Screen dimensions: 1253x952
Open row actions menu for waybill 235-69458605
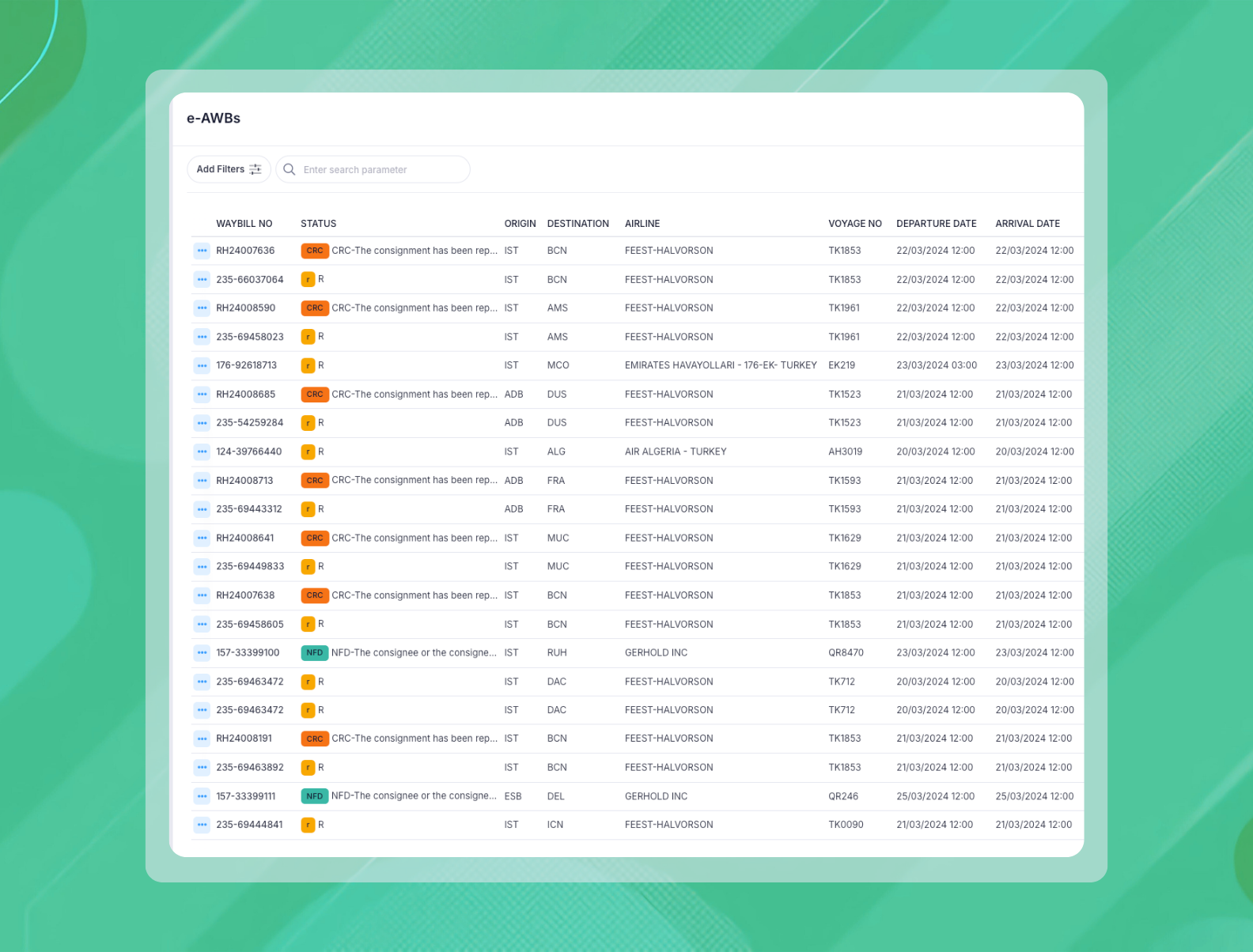[202, 625]
